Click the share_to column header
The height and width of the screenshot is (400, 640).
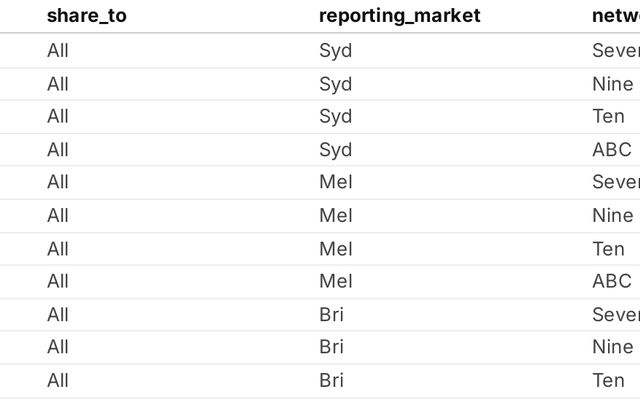click(87, 16)
